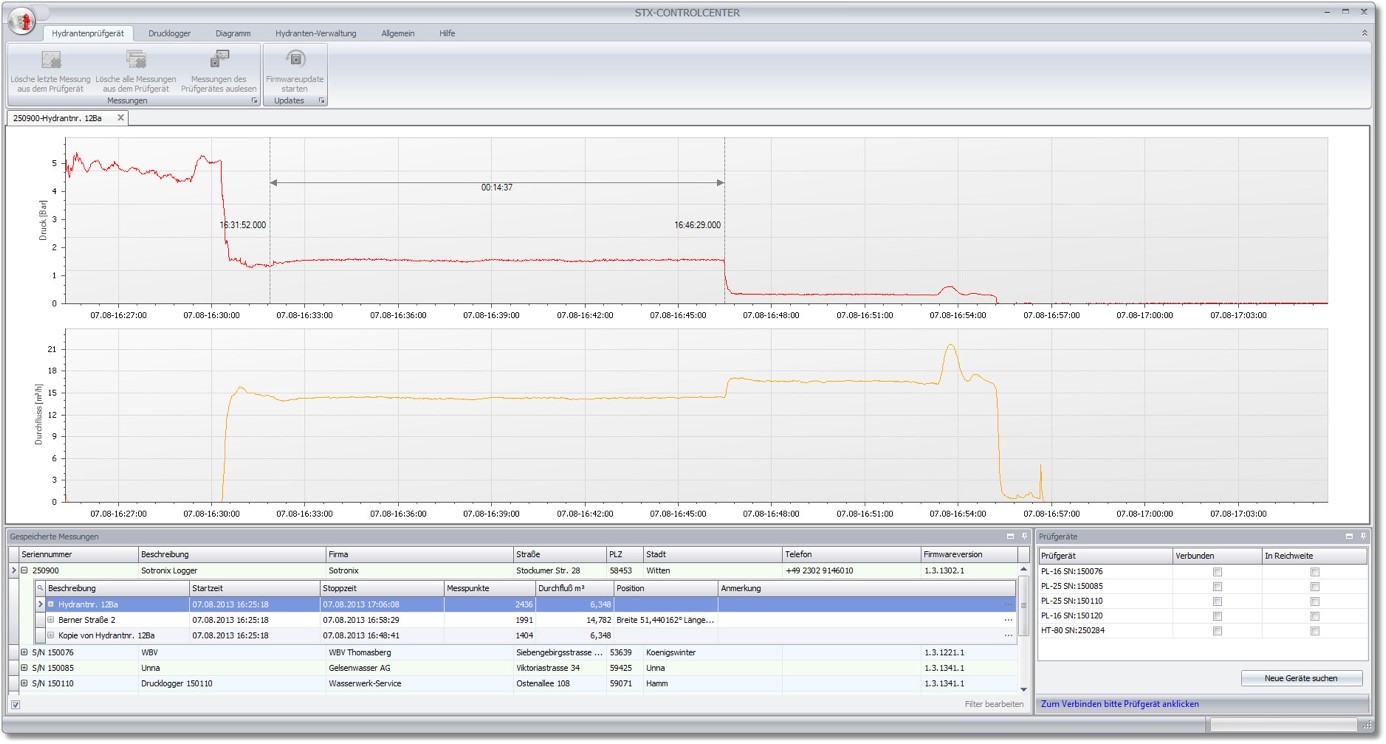
Task: Switch to the Drucklogger ribbon tab
Action: pos(169,33)
